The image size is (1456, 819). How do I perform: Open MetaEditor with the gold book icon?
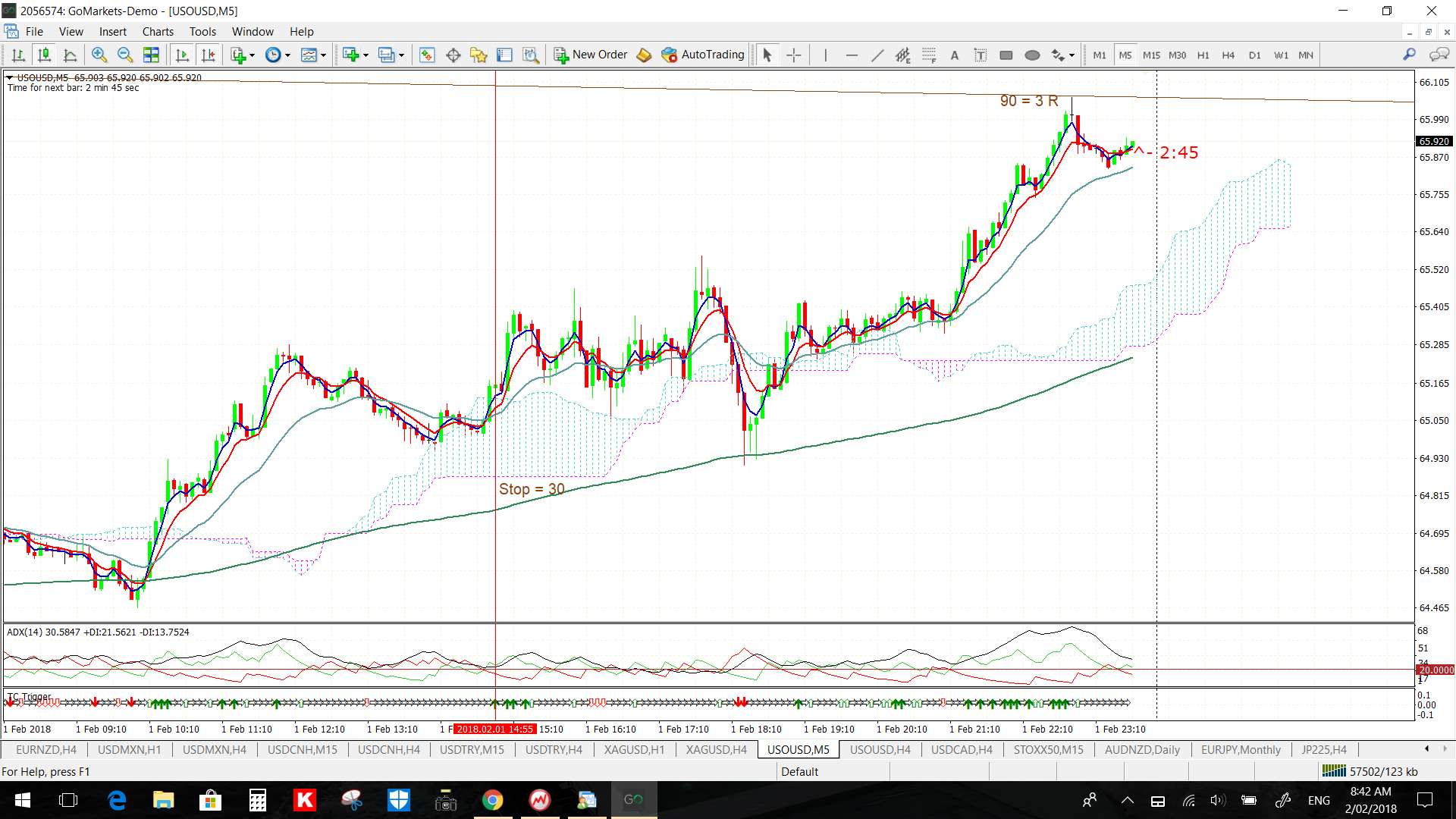click(x=644, y=55)
